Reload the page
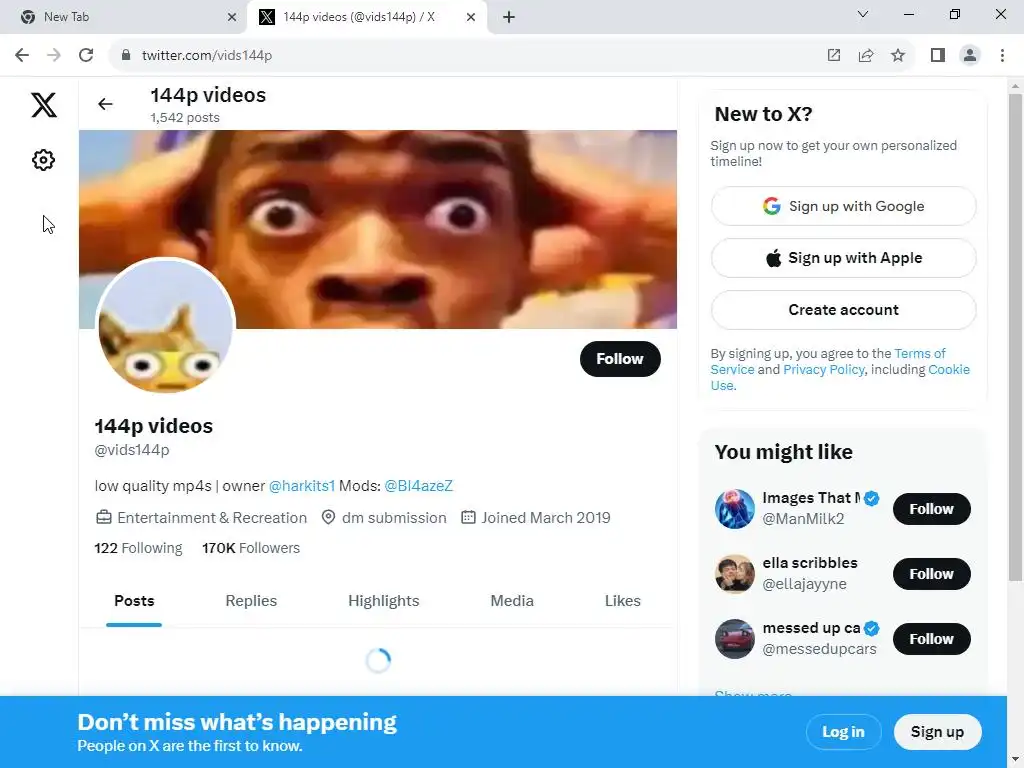The image size is (1024, 768). click(x=86, y=56)
